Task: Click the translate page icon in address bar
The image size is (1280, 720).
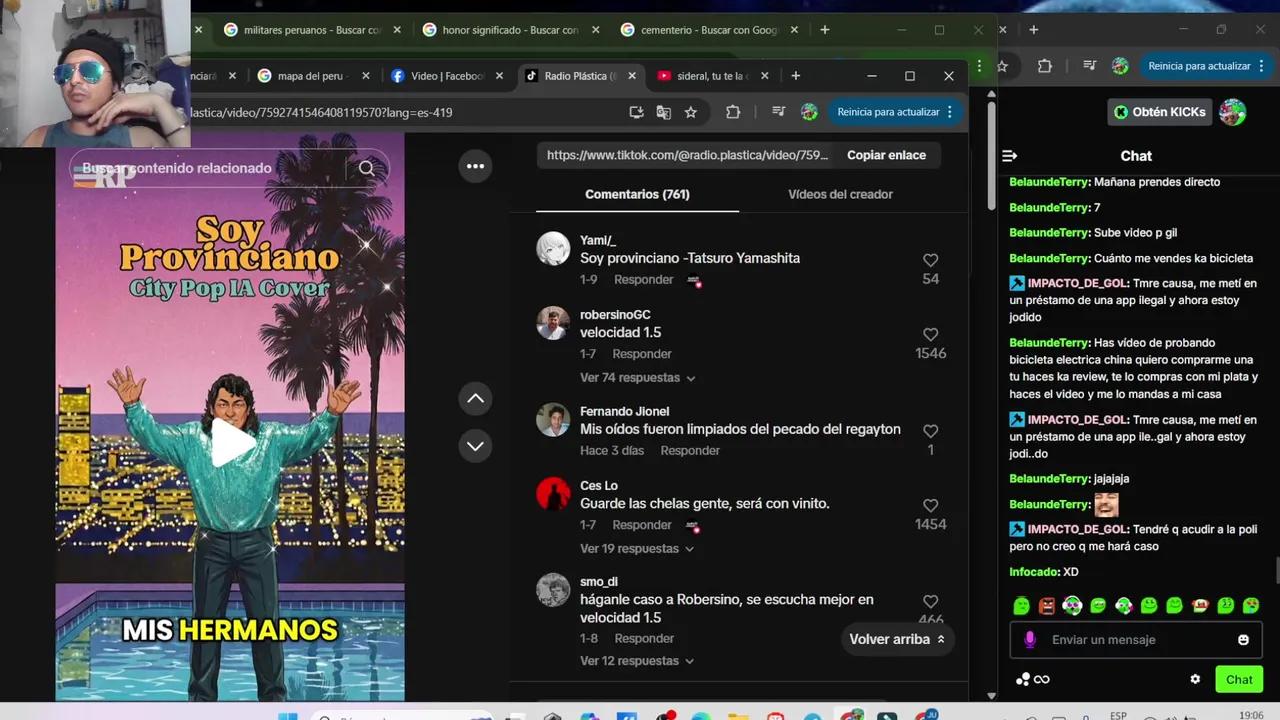Action: tap(663, 112)
